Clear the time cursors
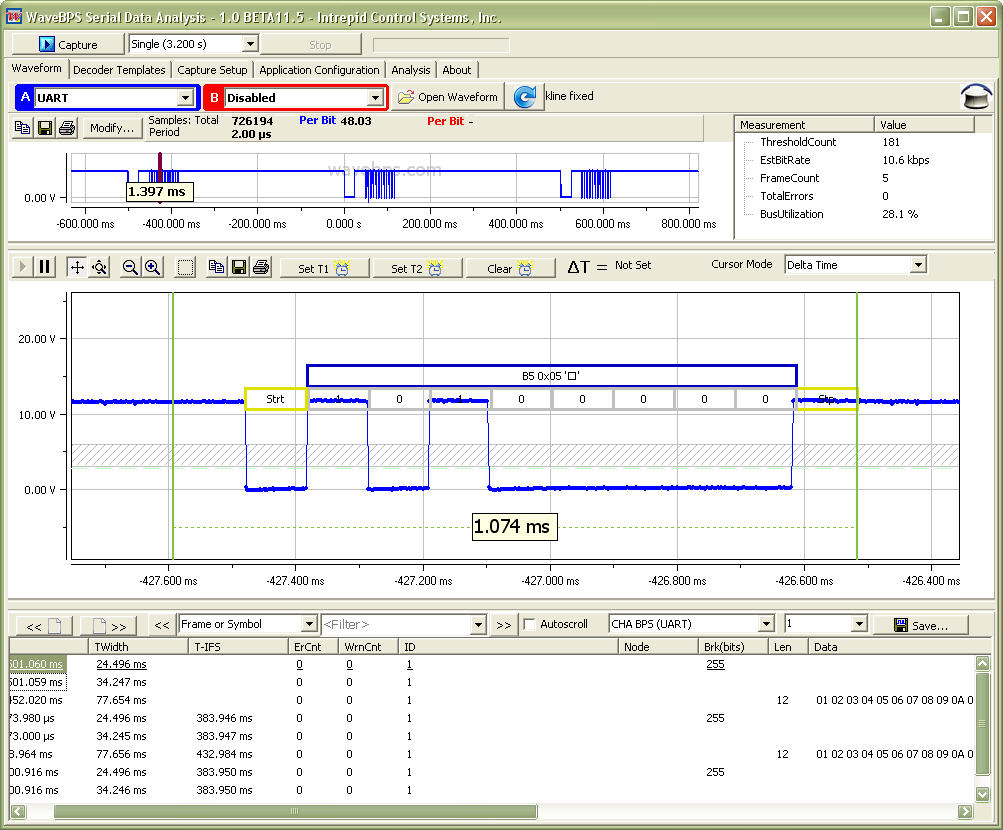 click(x=510, y=268)
